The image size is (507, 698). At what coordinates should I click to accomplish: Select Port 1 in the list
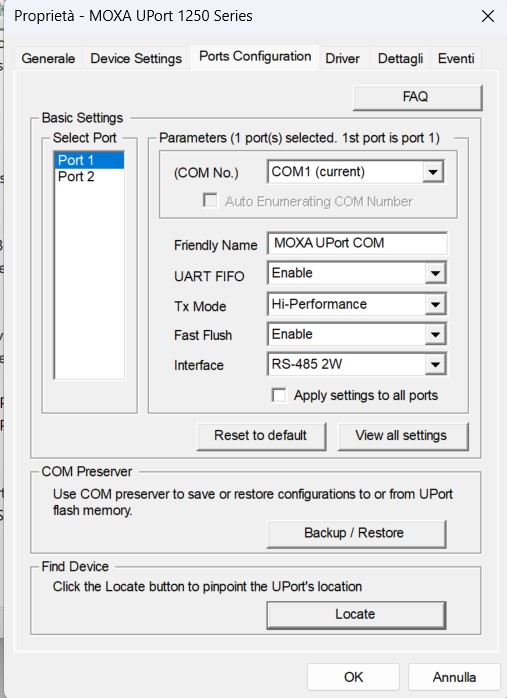(x=89, y=160)
